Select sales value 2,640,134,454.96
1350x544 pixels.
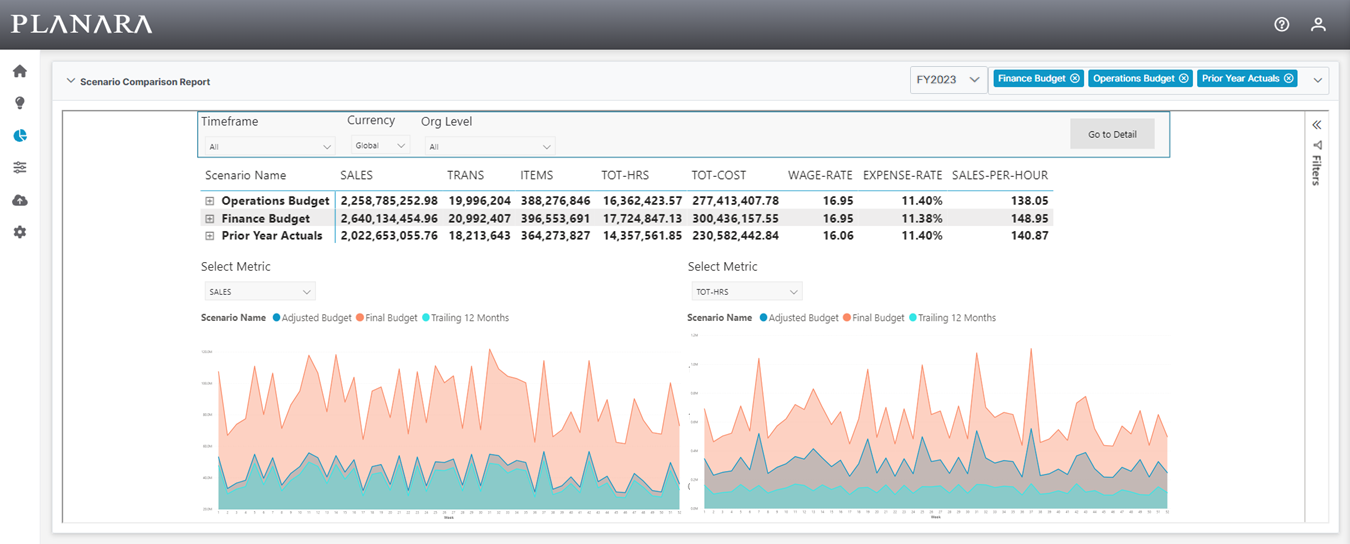click(389, 218)
